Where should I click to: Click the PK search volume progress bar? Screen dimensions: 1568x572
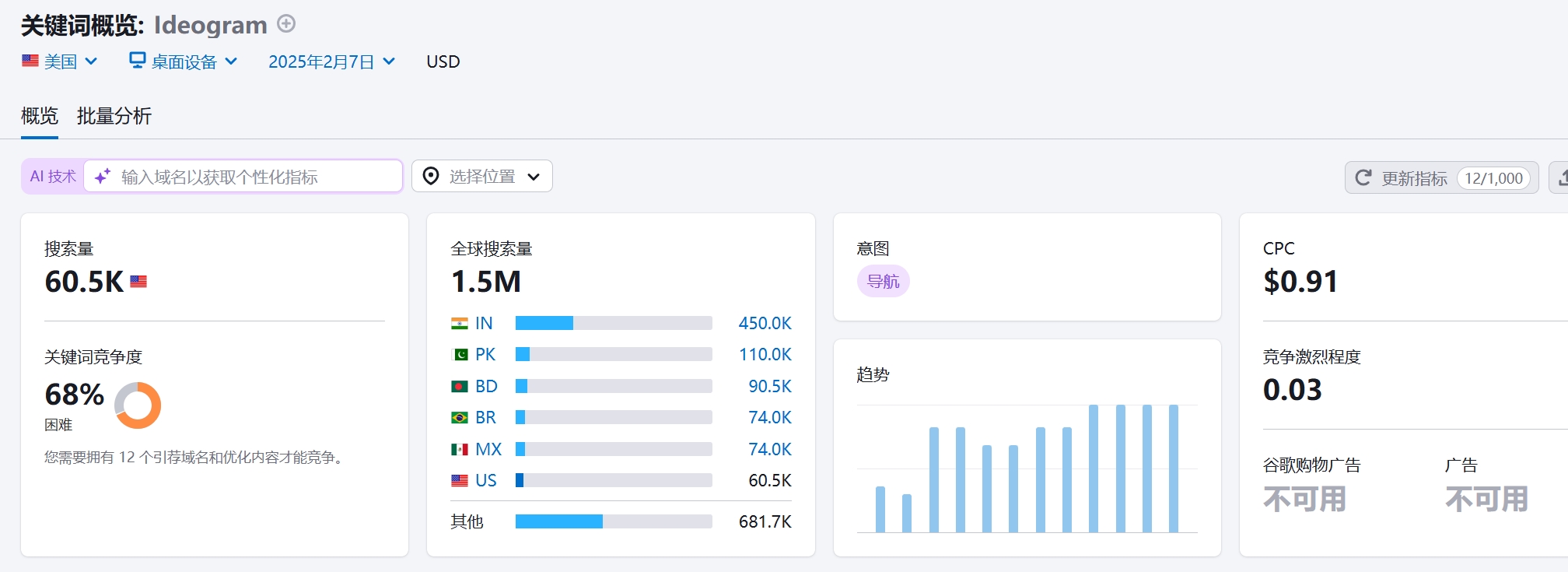[x=614, y=355]
